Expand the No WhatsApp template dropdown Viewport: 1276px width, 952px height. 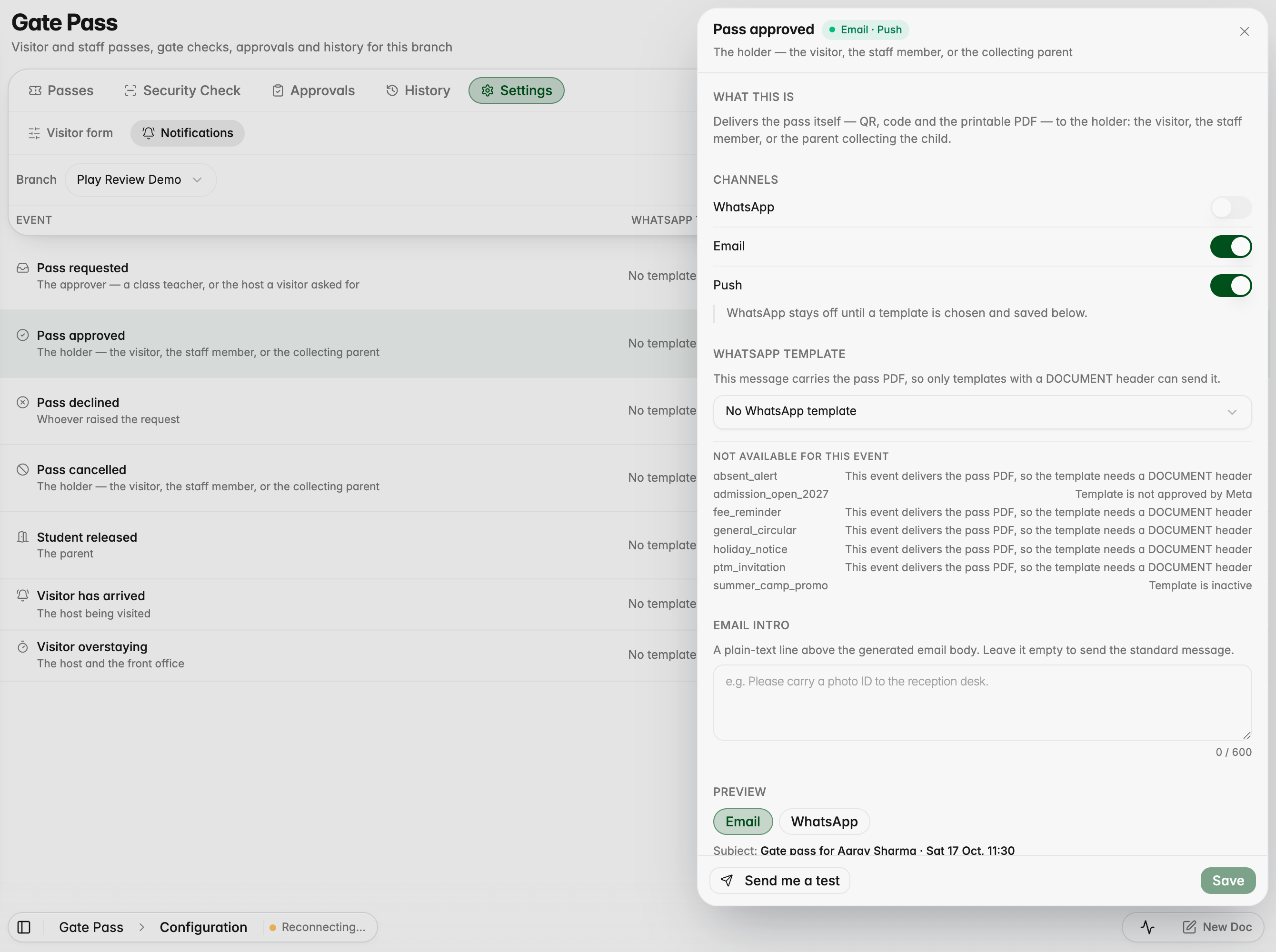(982, 411)
